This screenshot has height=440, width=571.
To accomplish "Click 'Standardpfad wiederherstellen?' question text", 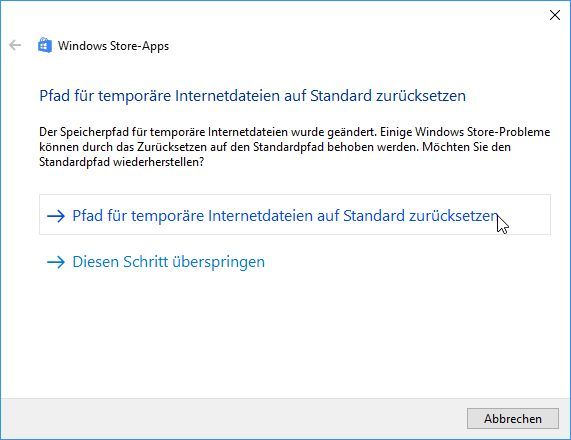I will click(x=121, y=162).
